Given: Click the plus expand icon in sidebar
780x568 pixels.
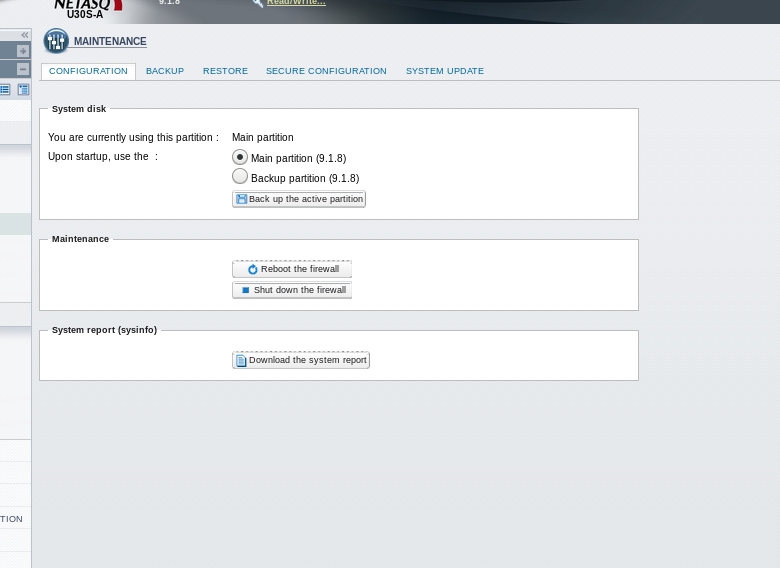Looking at the screenshot, I should (x=23, y=51).
